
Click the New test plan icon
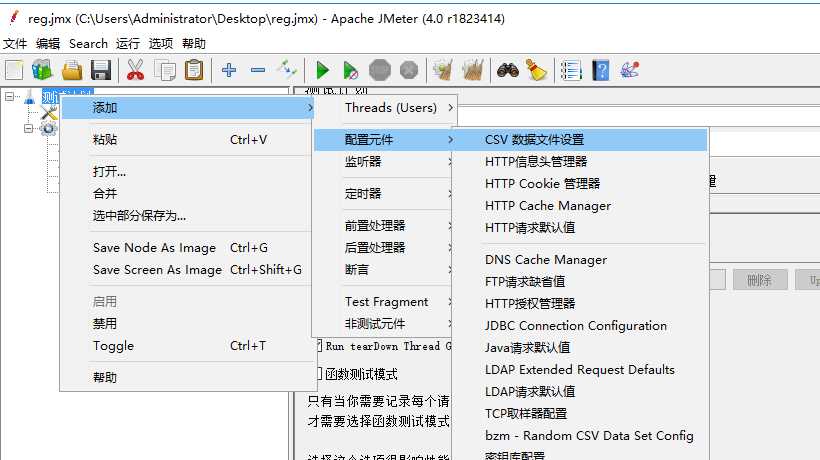click(14, 70)
